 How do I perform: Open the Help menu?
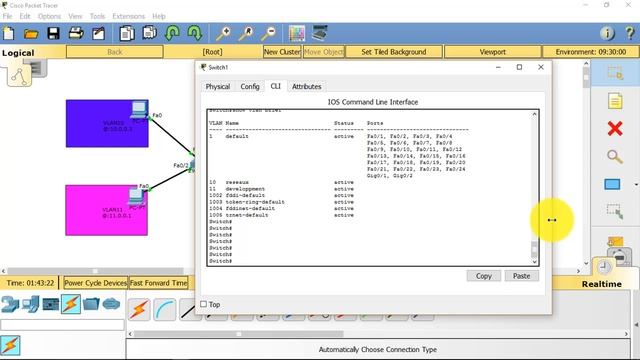(x=159, y=16)
